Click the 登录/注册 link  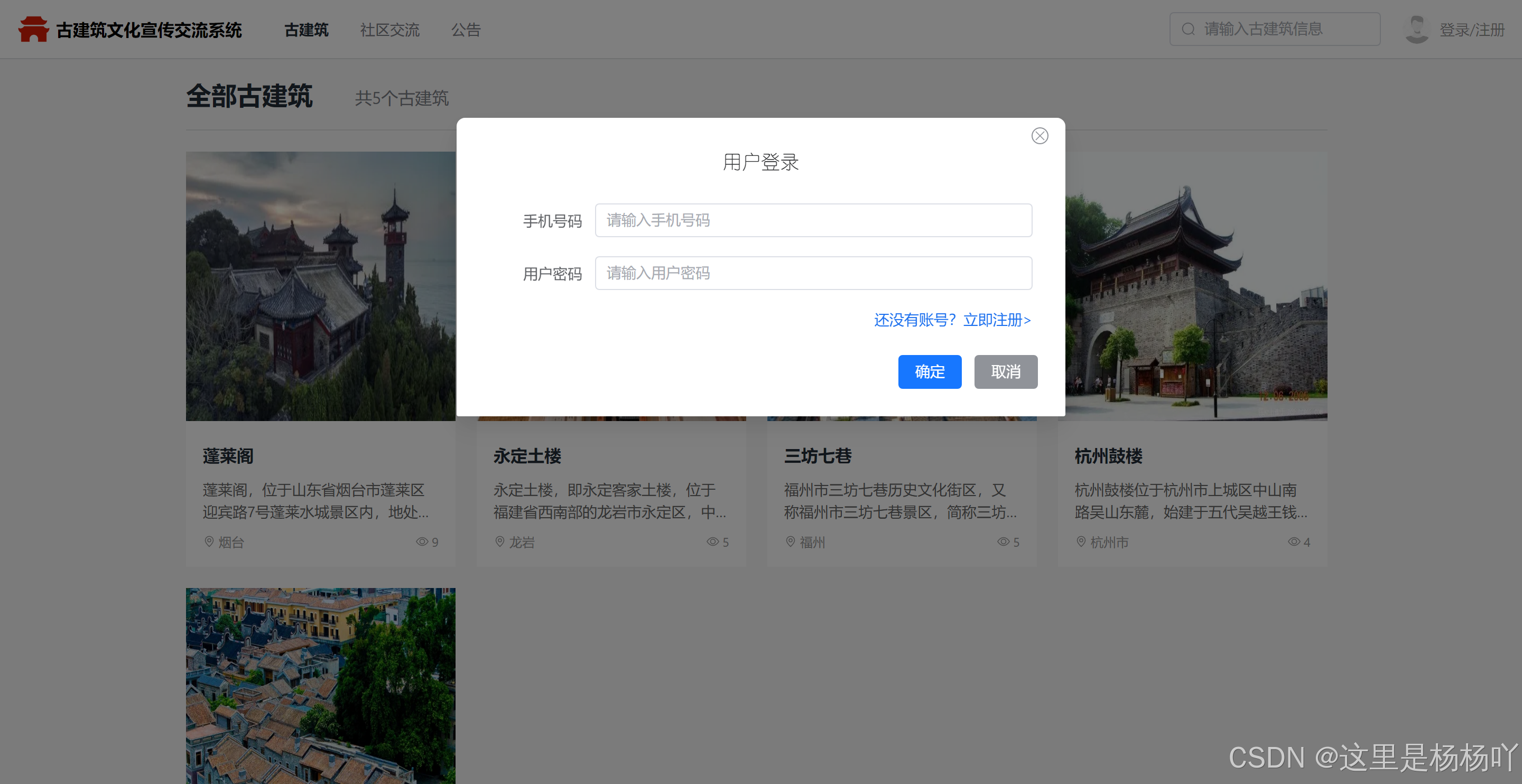pos(1471,30)
